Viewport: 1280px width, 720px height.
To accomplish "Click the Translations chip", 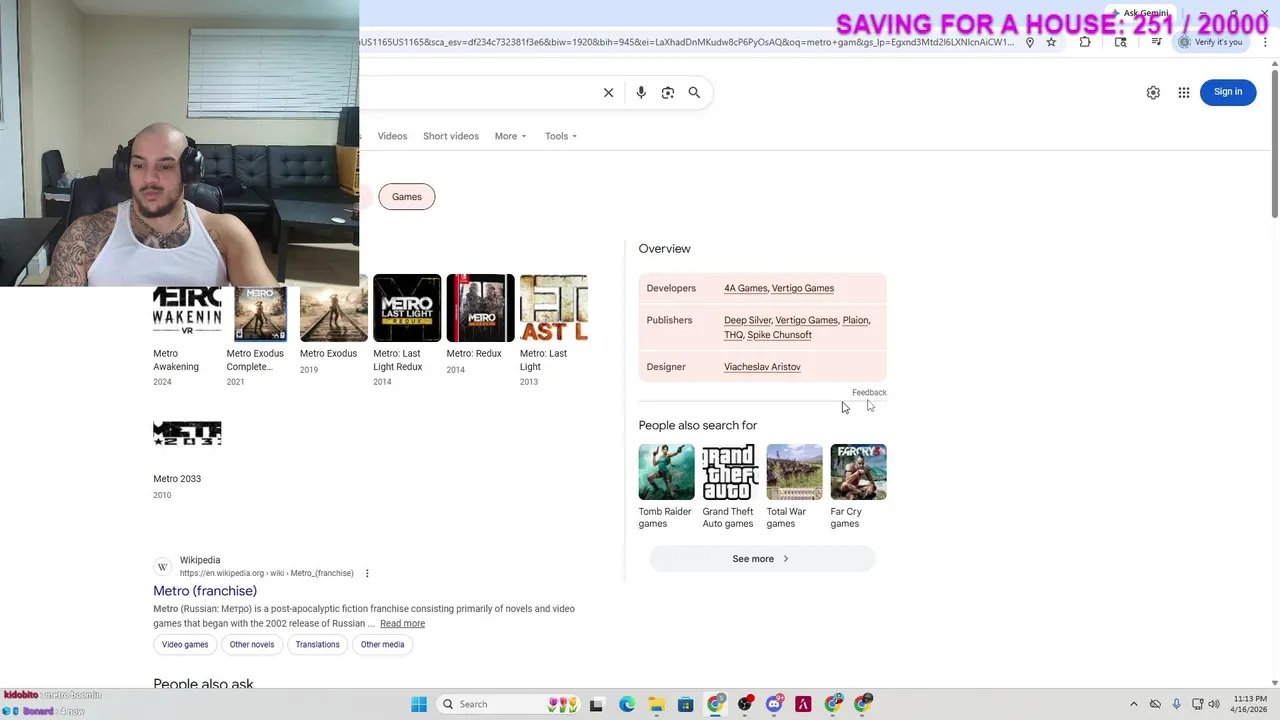I will coord(317,645).
